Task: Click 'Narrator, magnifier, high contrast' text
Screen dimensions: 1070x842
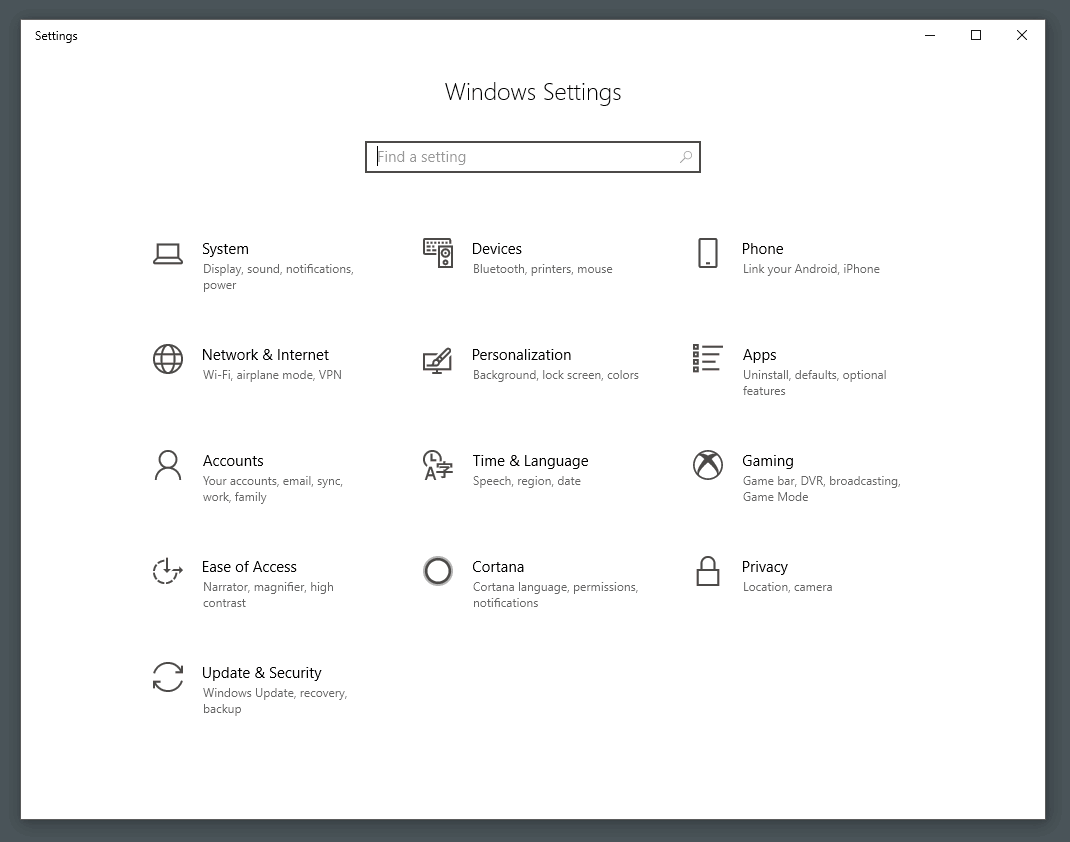Action: point(268,595)
